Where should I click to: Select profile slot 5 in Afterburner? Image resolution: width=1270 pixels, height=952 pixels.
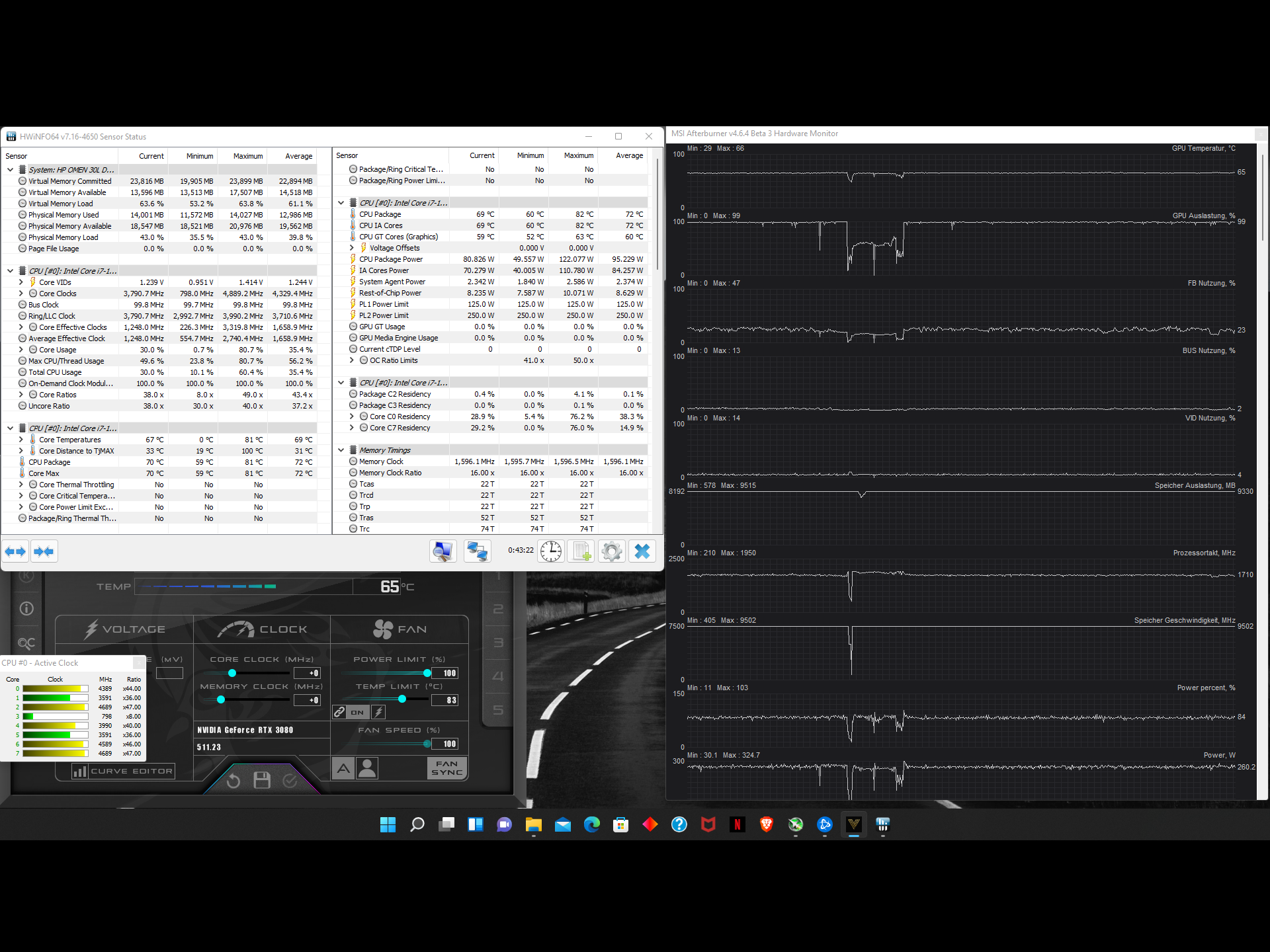coord(498,710)
